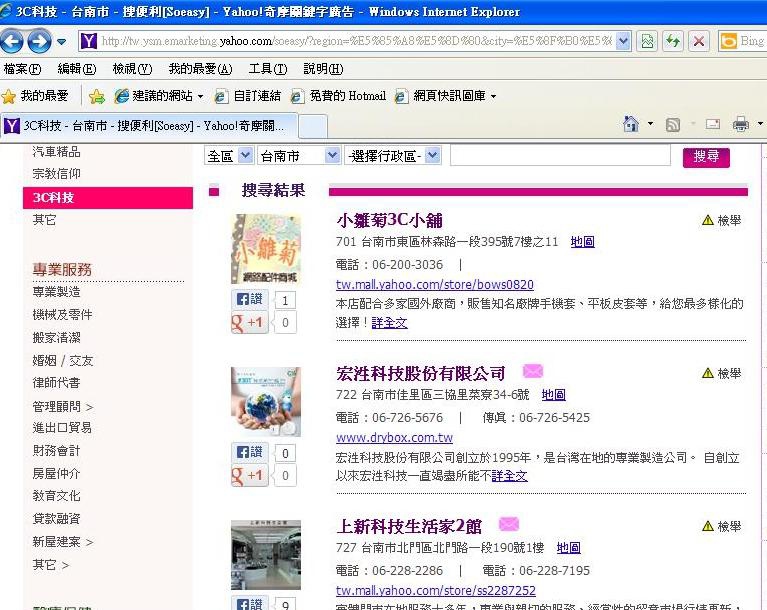This screenshot has width=767, height=610.
Task: Open 地圖 map link for 宏洸科技
Action: [554, 394]
